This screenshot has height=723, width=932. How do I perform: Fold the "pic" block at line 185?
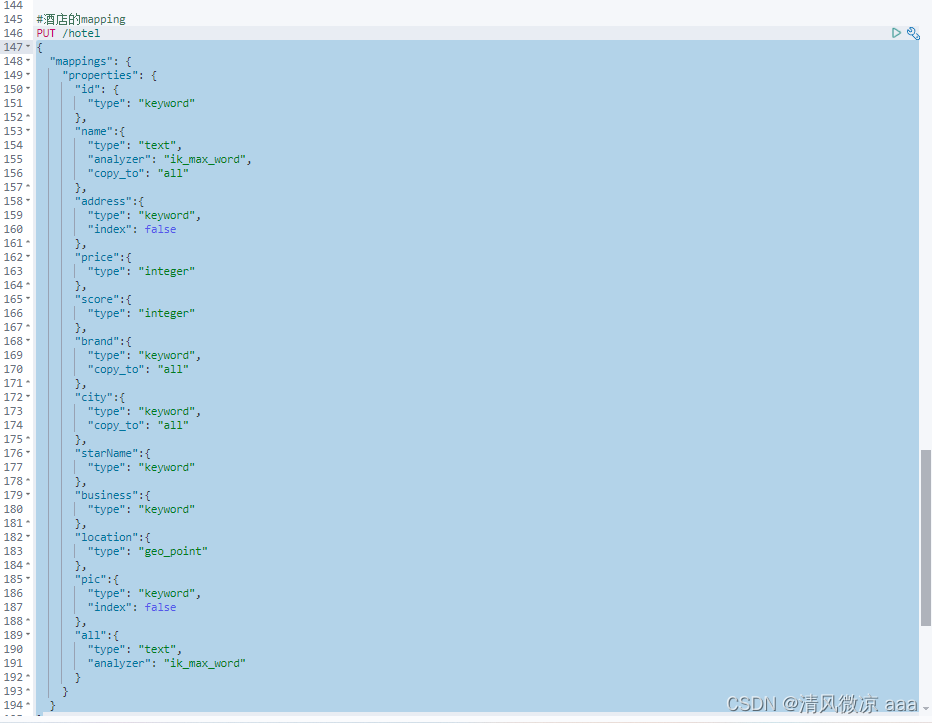coord(28,579)
